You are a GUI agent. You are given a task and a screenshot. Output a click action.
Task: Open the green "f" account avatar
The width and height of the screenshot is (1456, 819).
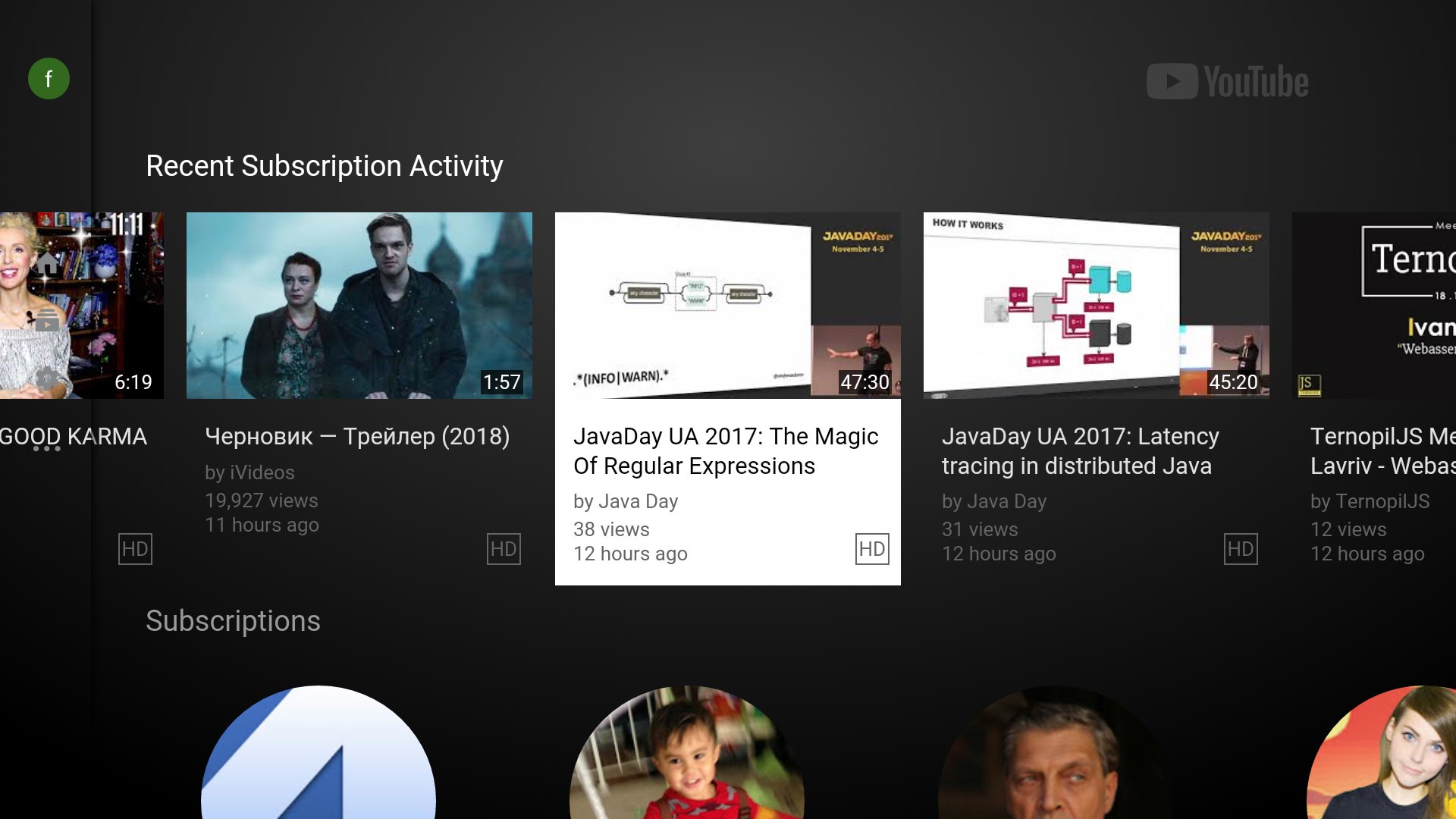[x=49, y=79]
